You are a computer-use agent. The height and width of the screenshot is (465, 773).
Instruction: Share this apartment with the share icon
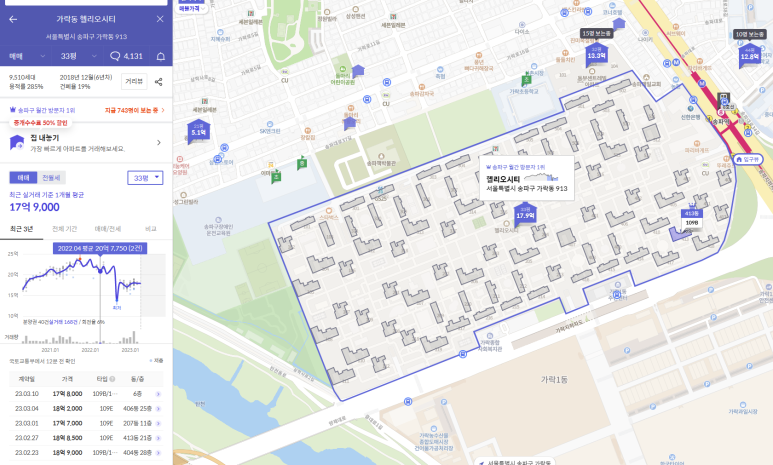point(158,82)
